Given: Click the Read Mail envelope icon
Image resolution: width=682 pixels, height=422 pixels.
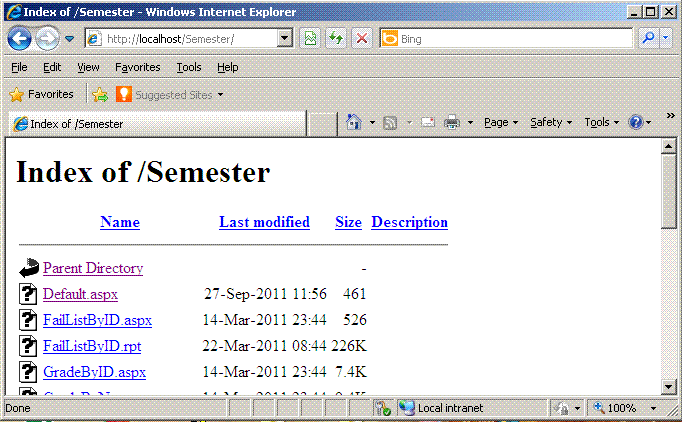Looking at the screenshot, I should (428, 123).
